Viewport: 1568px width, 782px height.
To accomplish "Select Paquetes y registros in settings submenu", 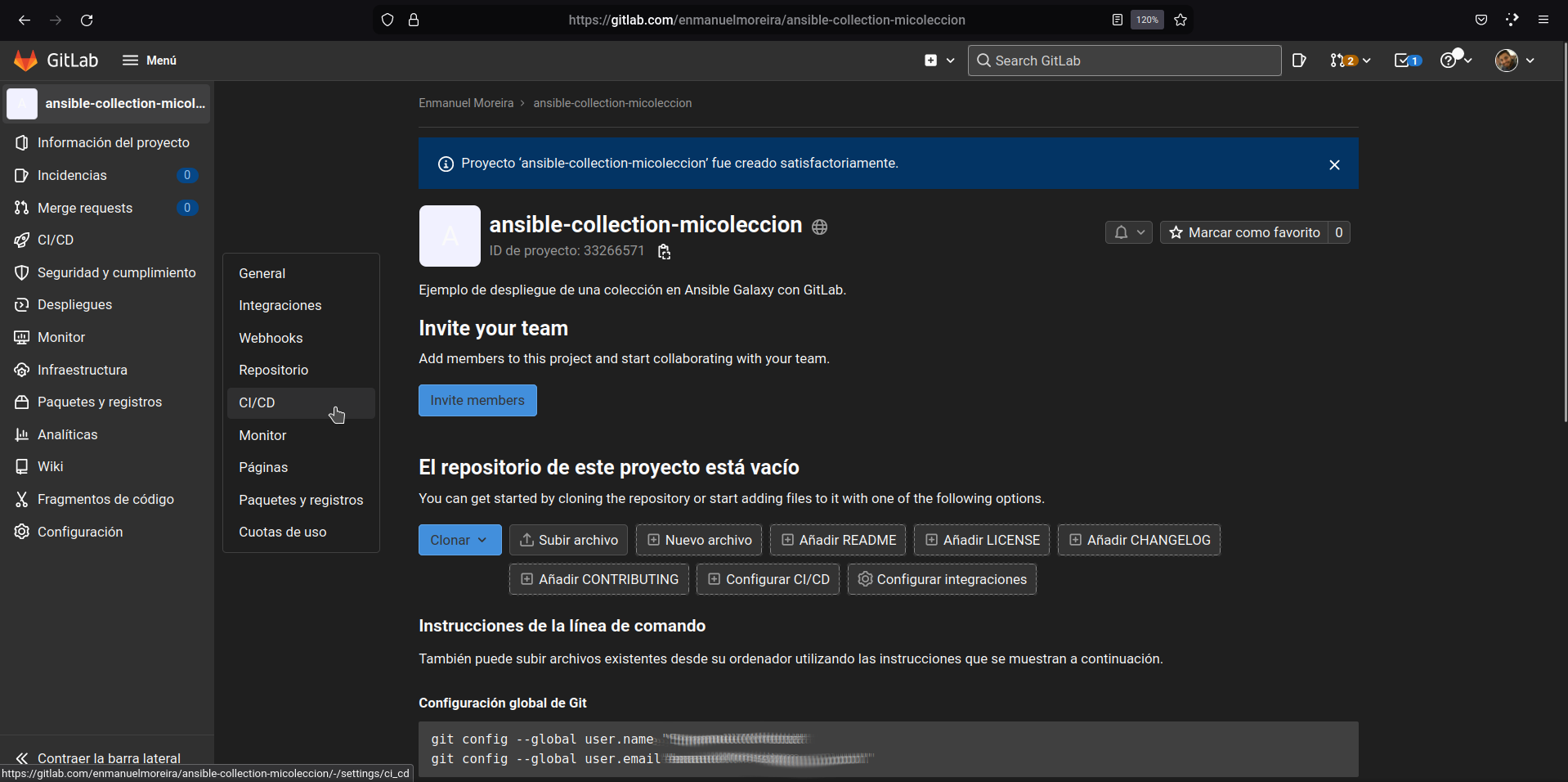I will coord(301,500).
